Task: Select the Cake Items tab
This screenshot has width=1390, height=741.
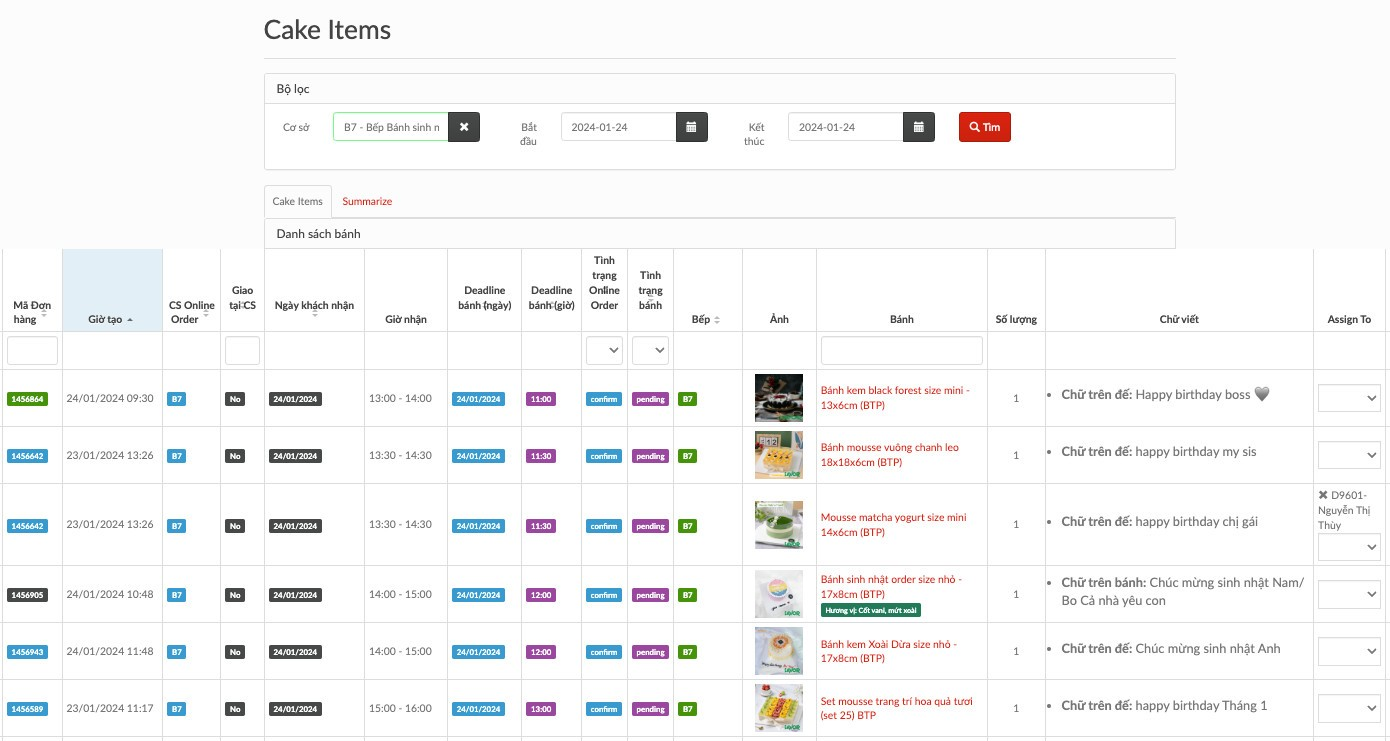Action: tap(298, 201)
